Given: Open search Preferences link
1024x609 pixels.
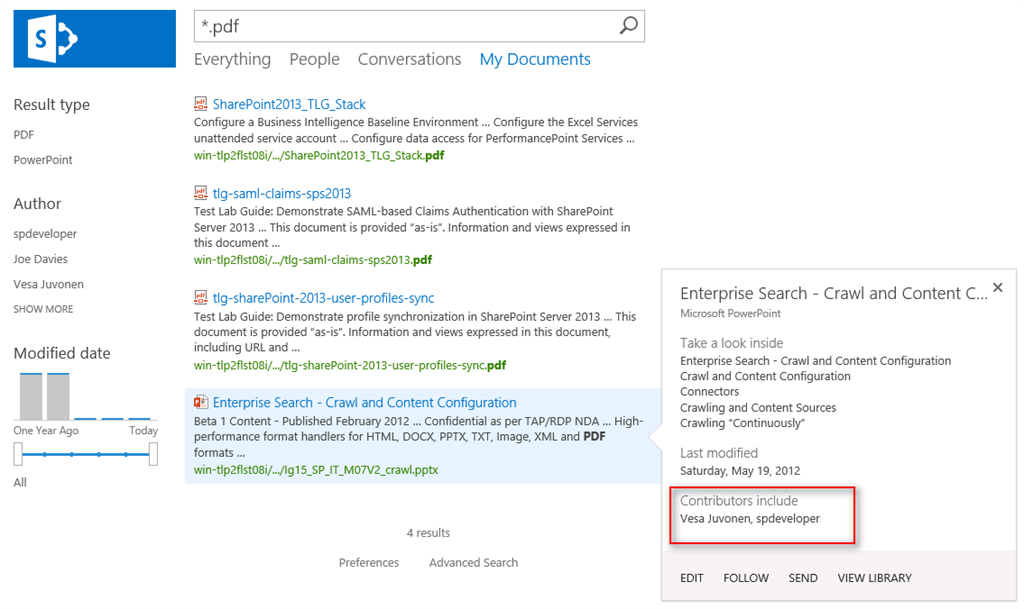Looking at the screenshot, I should 368,563.
